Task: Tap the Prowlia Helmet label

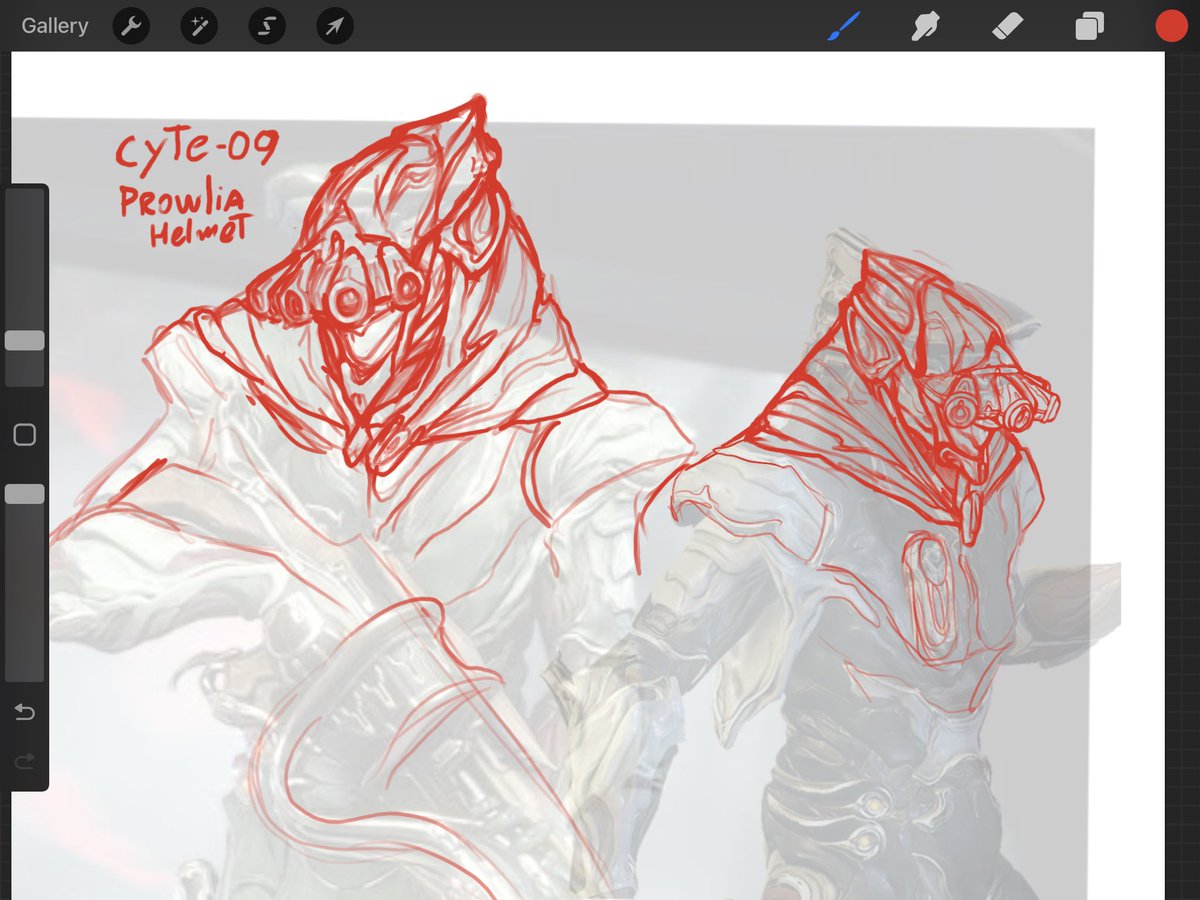Action: (182, 212)
